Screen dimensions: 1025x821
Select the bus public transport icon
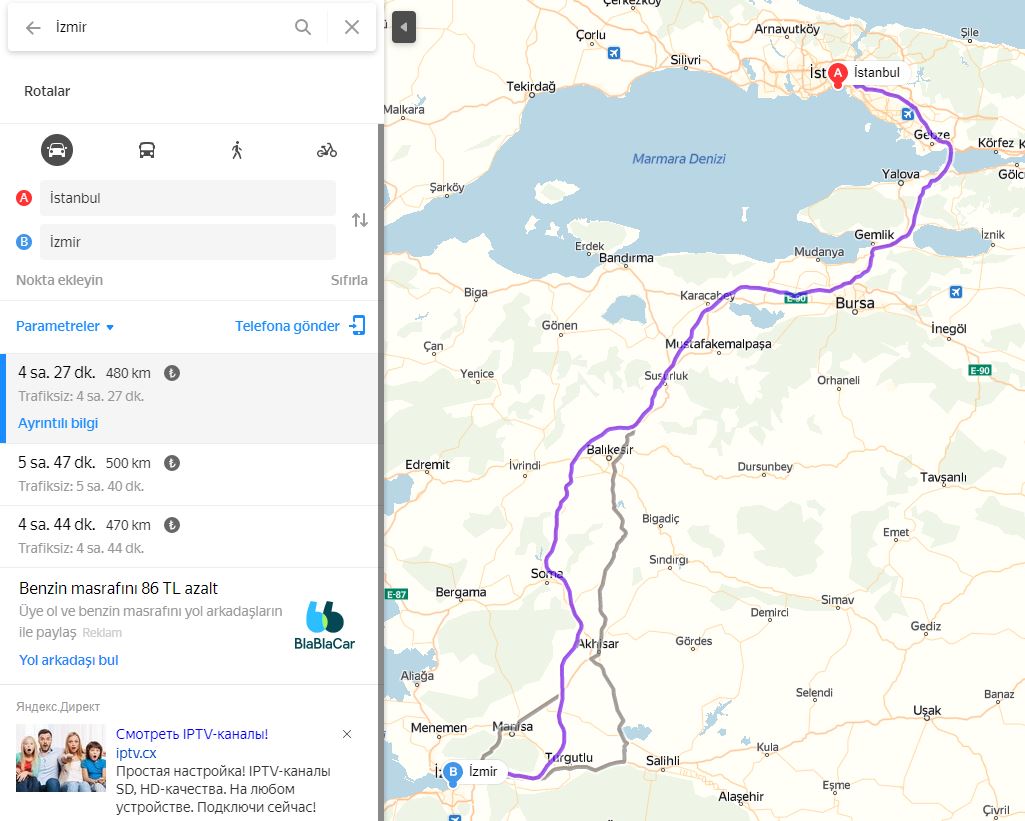point(147,150)
